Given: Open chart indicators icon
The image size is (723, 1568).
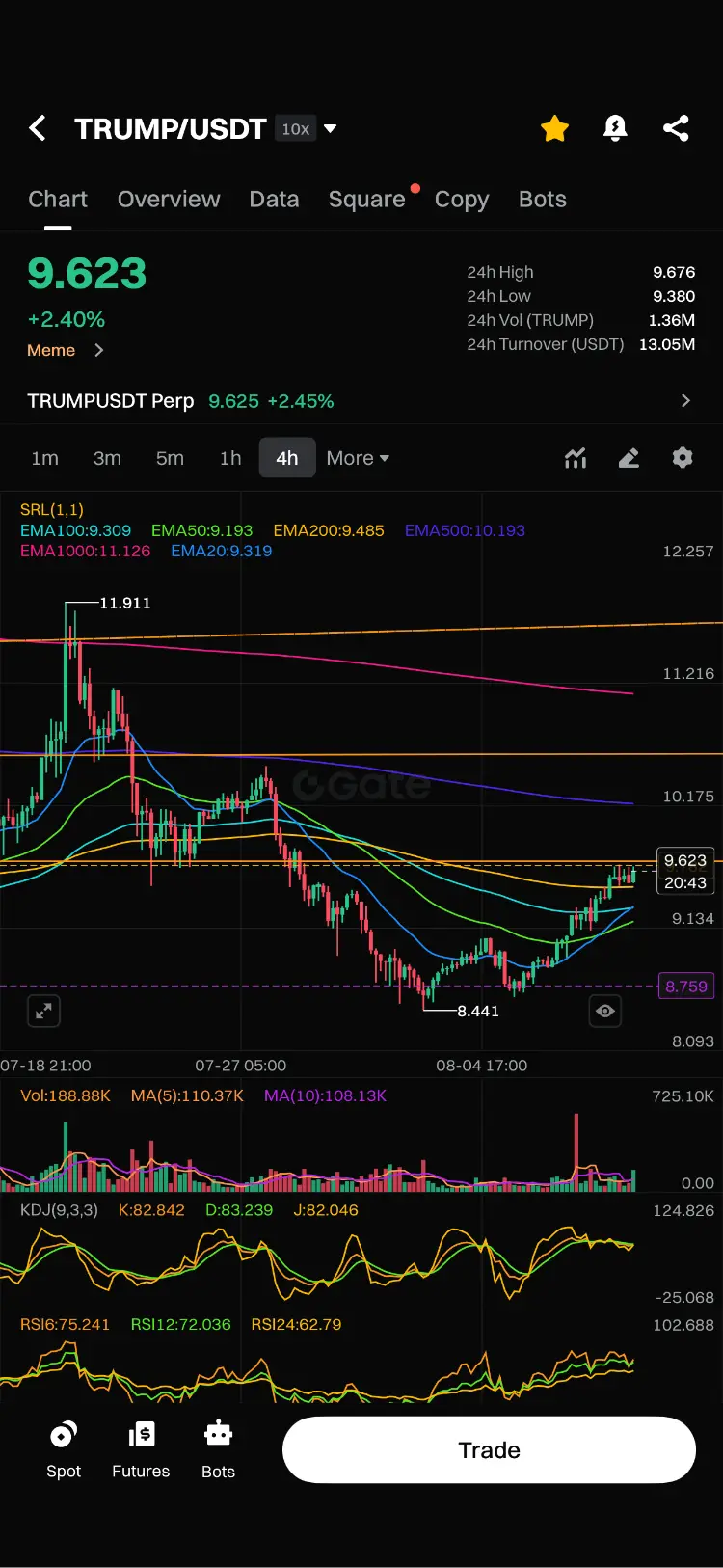Looking at the screenshot, I should (x=576, y=458).
